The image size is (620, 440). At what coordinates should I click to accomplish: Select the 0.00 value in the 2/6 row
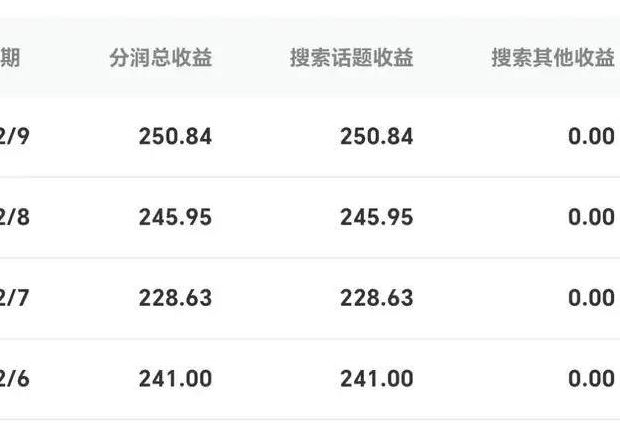tap(591, 379)
